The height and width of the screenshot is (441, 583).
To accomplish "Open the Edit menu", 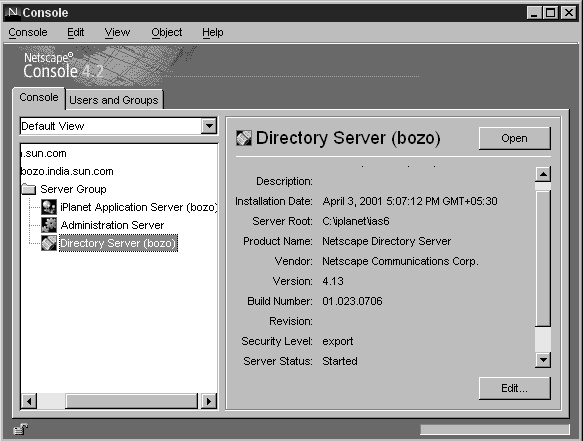I will click(75, 32).
